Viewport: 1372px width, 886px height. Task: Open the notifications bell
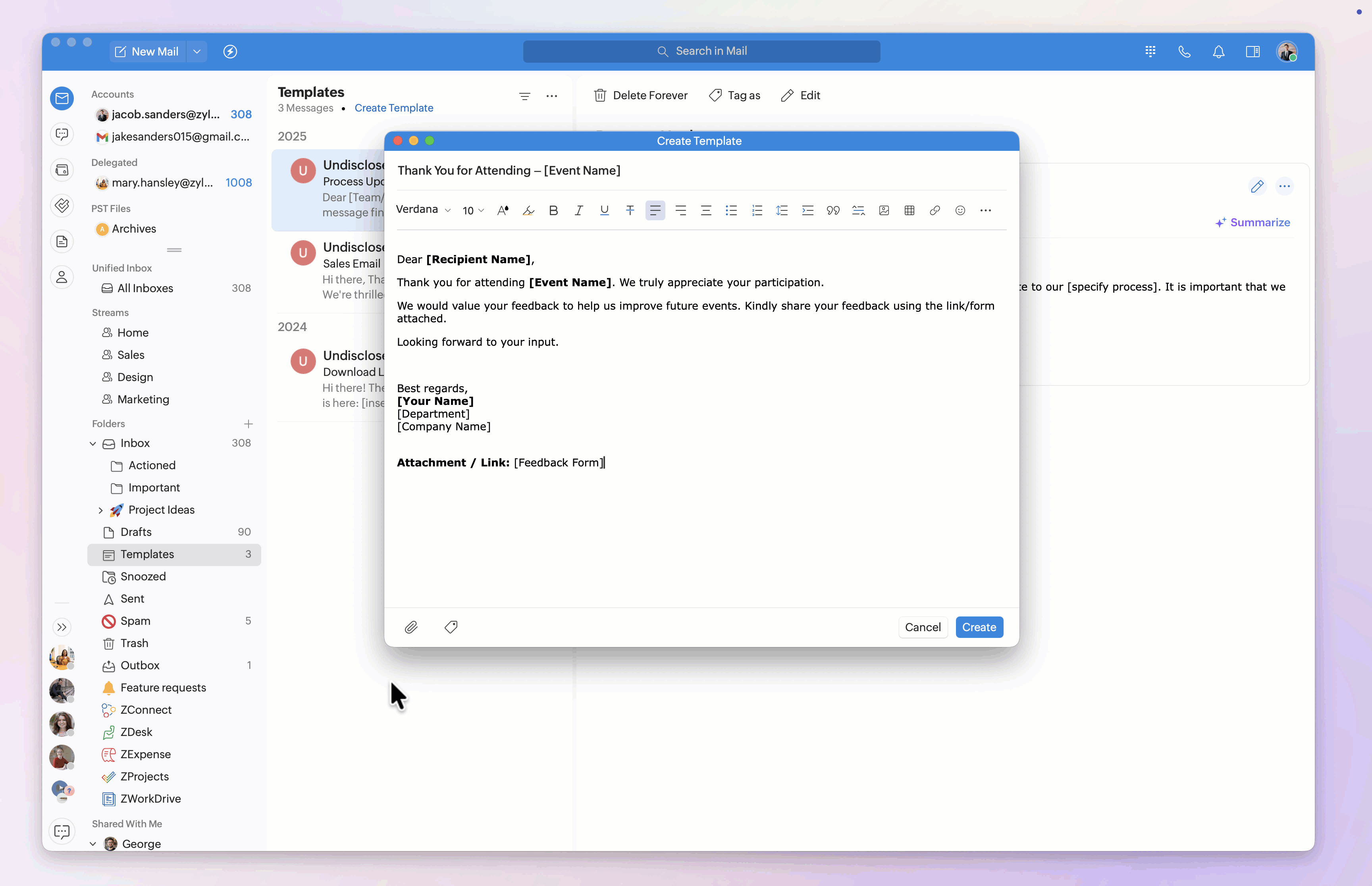1218,52
